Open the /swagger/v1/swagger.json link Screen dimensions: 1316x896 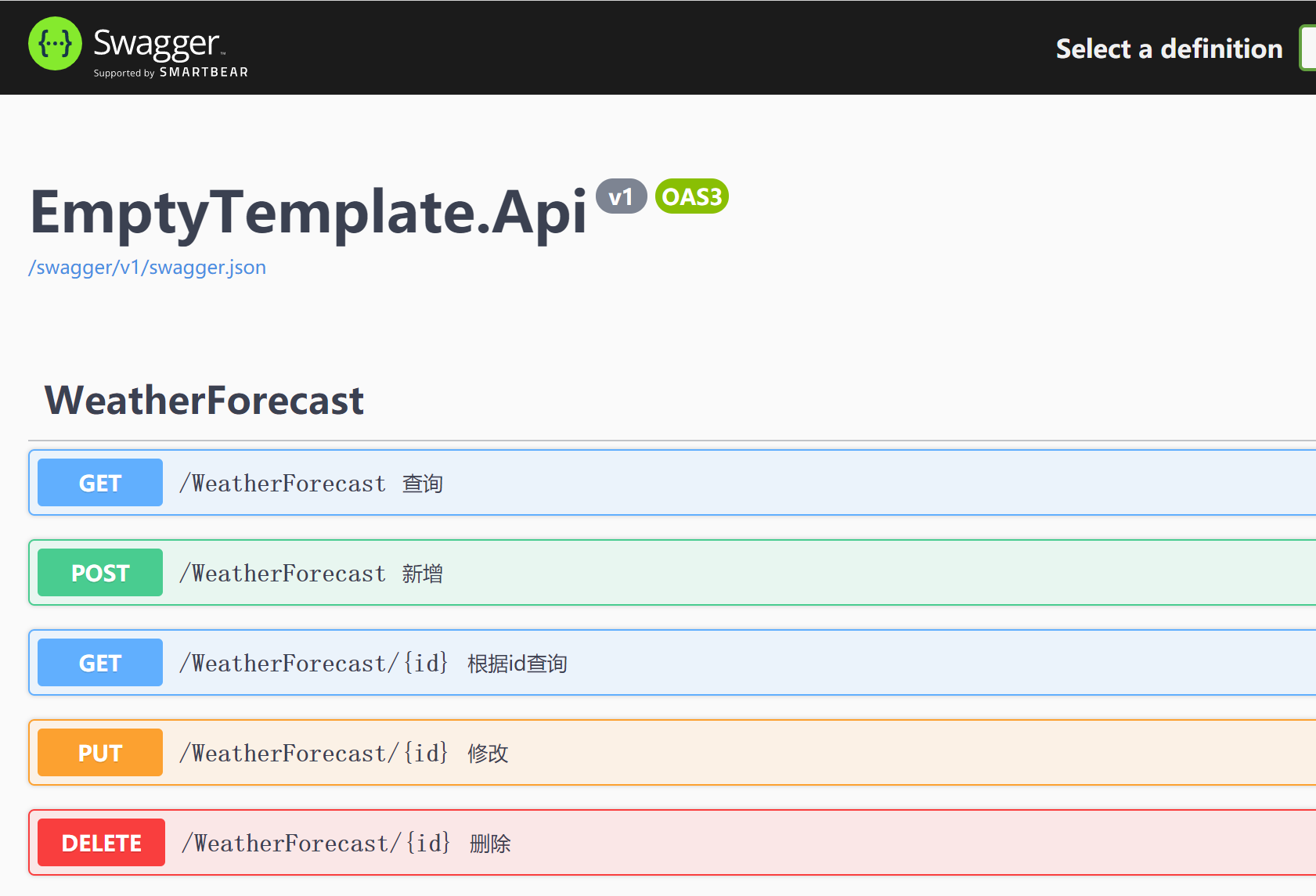[x=147, y=268]
